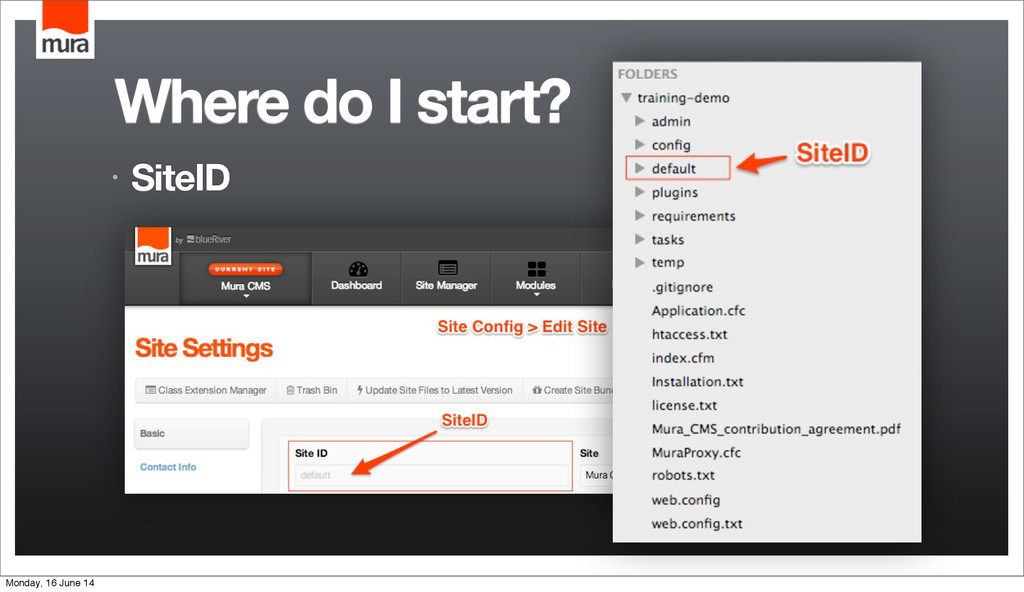
Task: Click Update Site Files to Latest Version
Action: coord(435,390)
